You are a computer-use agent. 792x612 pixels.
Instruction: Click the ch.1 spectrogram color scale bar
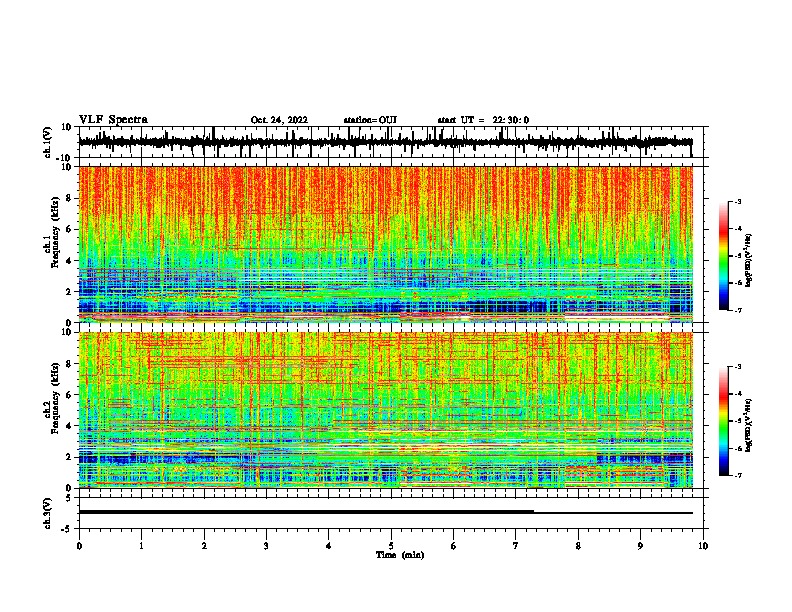point(724,256)
